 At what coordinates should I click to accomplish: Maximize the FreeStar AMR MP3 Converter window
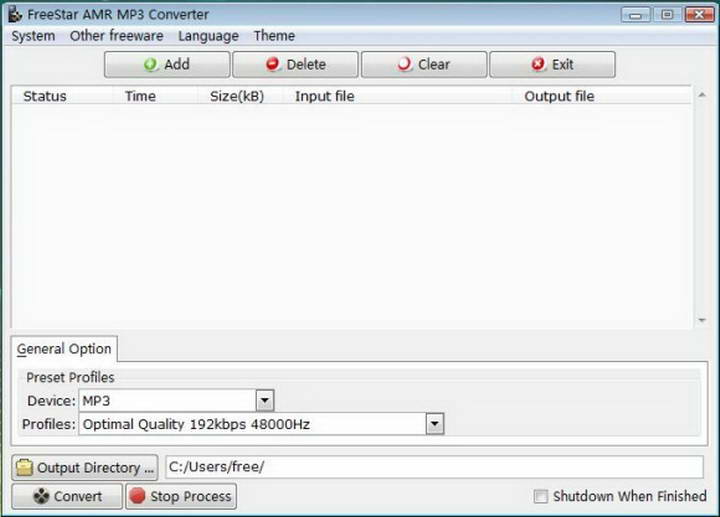667,15
